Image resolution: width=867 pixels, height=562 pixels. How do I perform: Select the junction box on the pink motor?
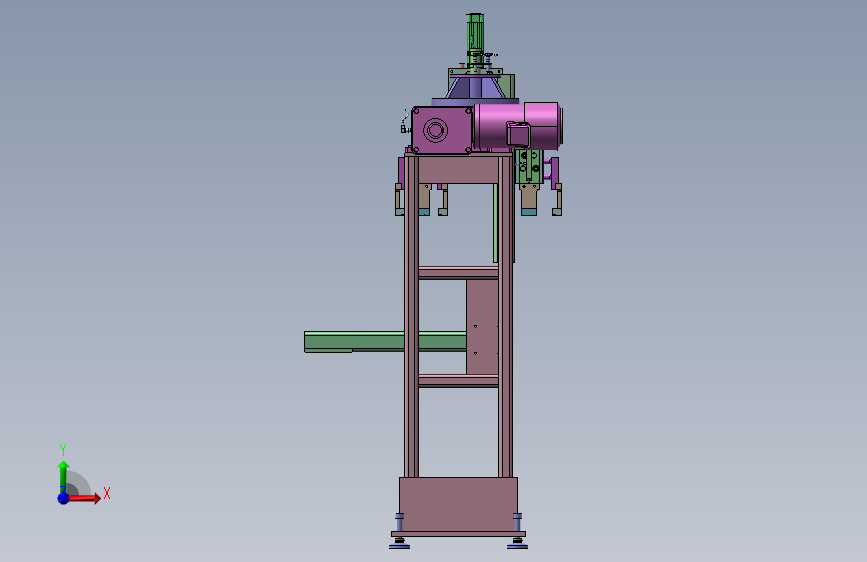tap(518, 135)
